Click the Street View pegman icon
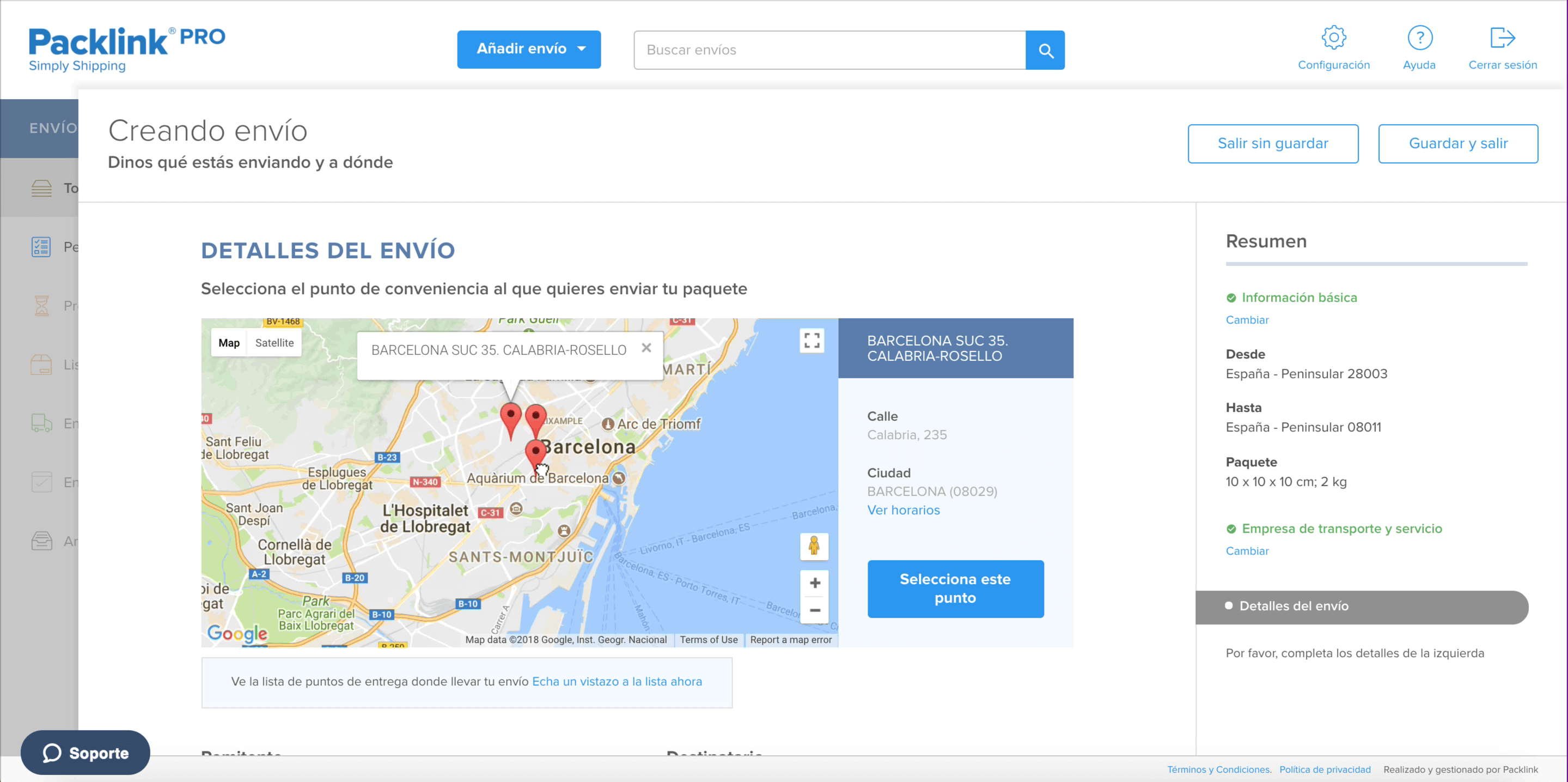This screenshot has height=782, width=1568. pyautogui.click(x=814, y=545)
